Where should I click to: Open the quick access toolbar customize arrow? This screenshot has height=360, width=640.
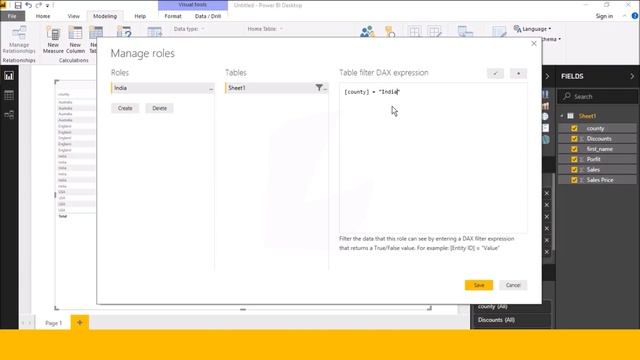pyautogui.click(x=48, y=6)
